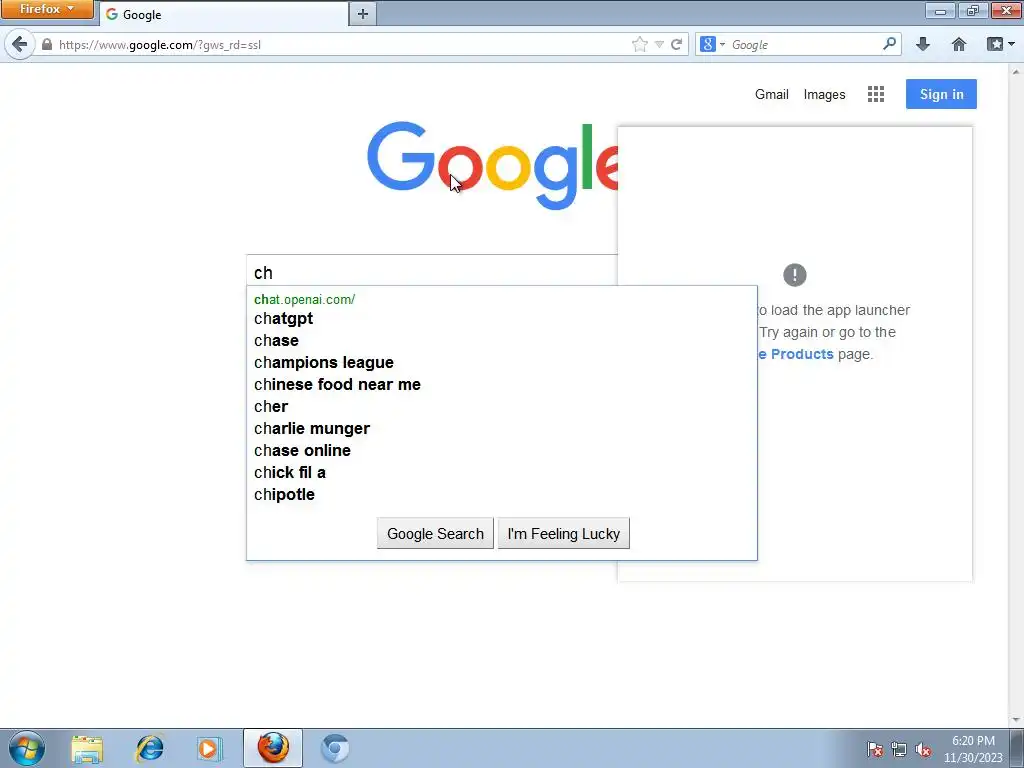Bookmark this page with the star icon
Image resolution: width=1024 pixels, height=768 pixels.
tap(639, 44)
